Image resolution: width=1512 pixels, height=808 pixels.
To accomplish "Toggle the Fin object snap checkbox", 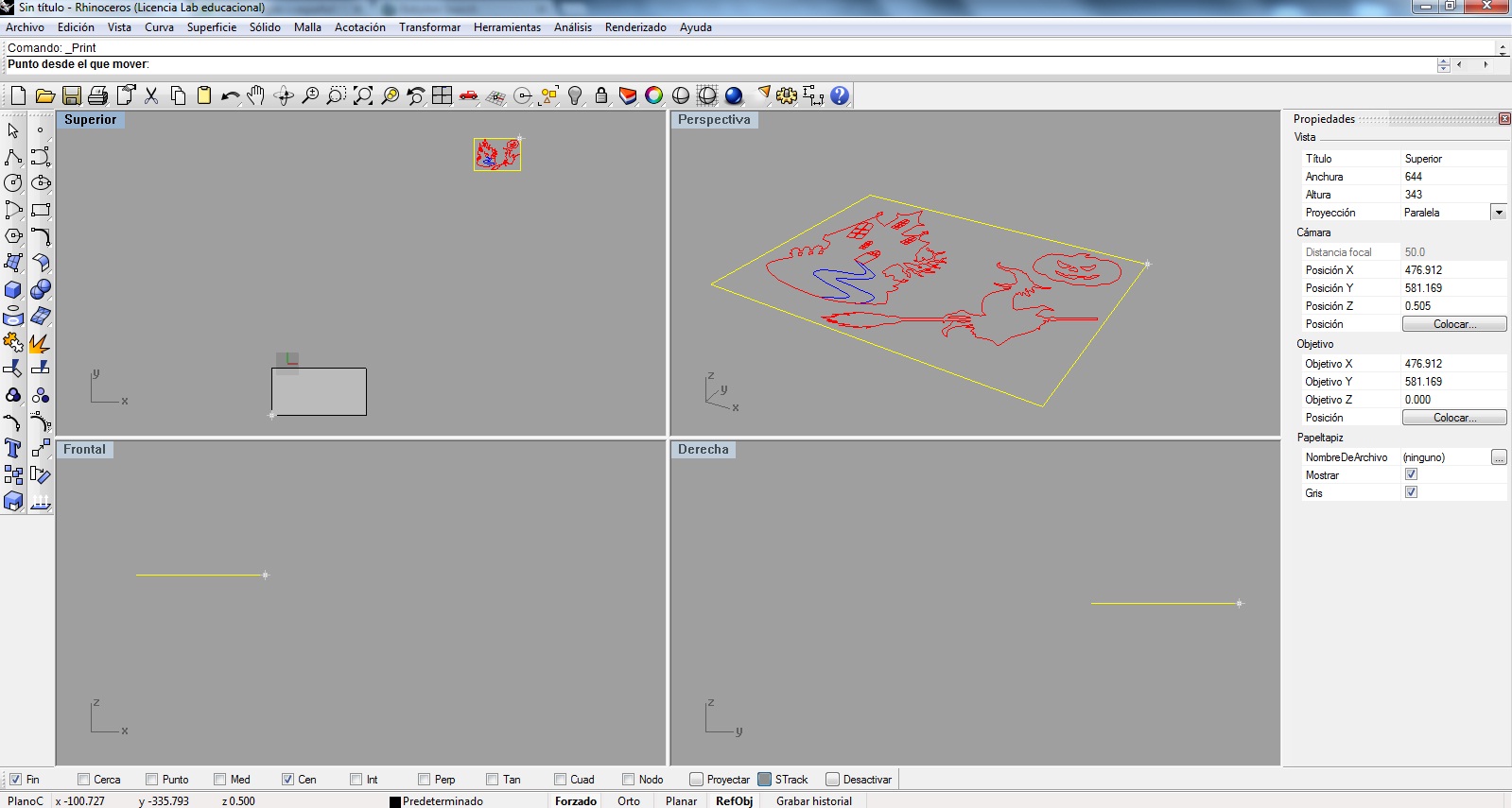I will pos(15,780).
